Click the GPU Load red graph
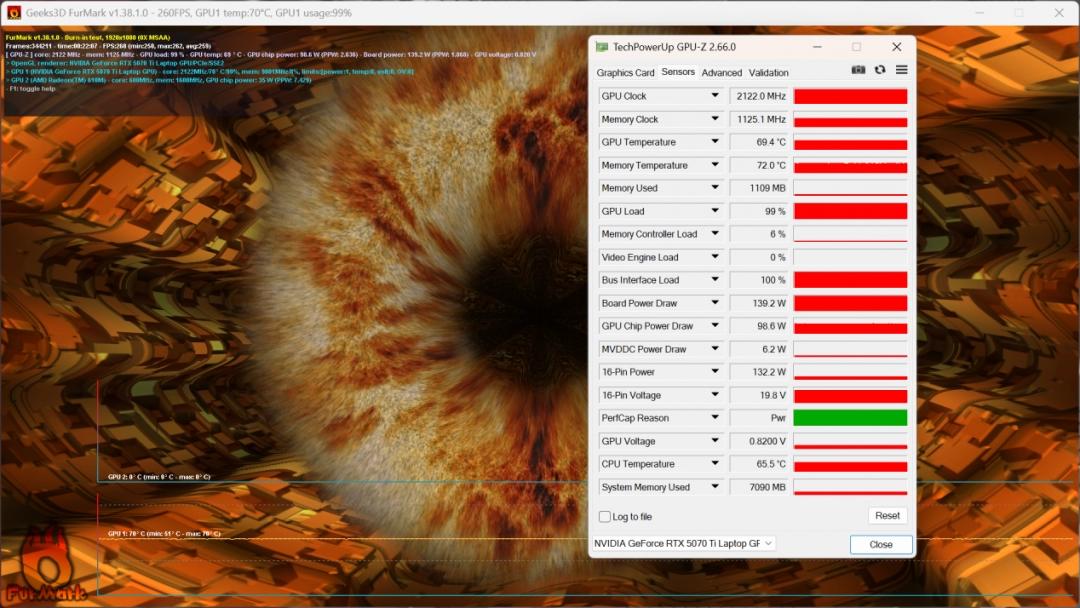Screen dimensions: 1080x608 pyautogui.click(x=850, y=211)
